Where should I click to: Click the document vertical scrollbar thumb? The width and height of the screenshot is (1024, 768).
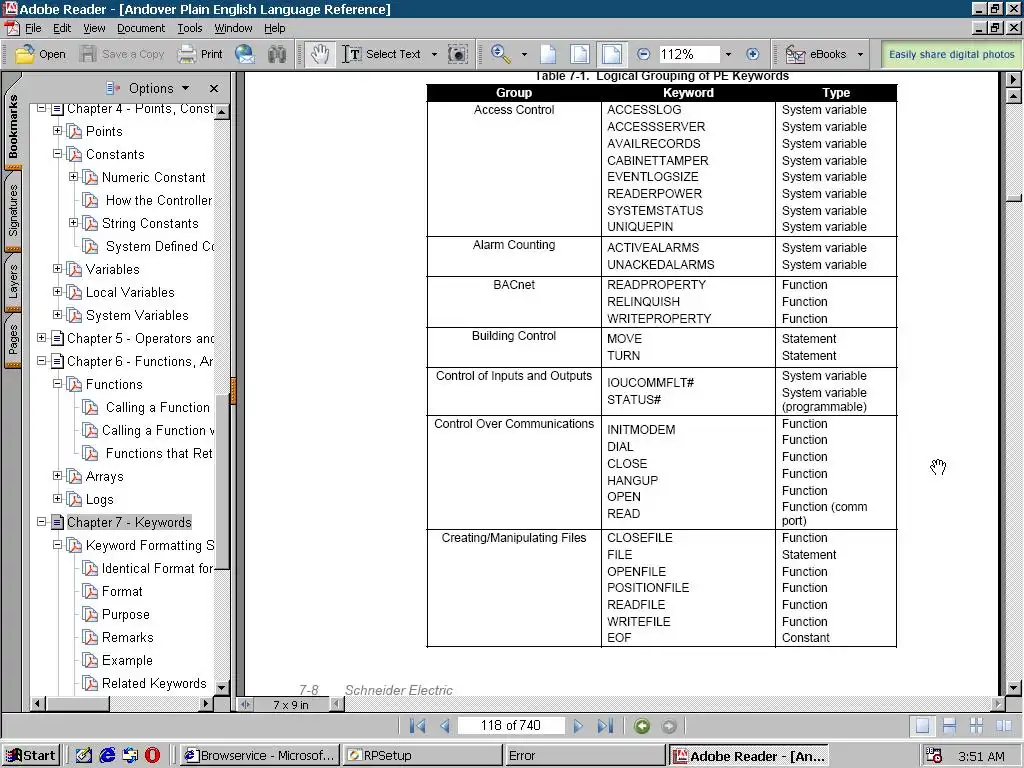click(x=1014, y=198)
